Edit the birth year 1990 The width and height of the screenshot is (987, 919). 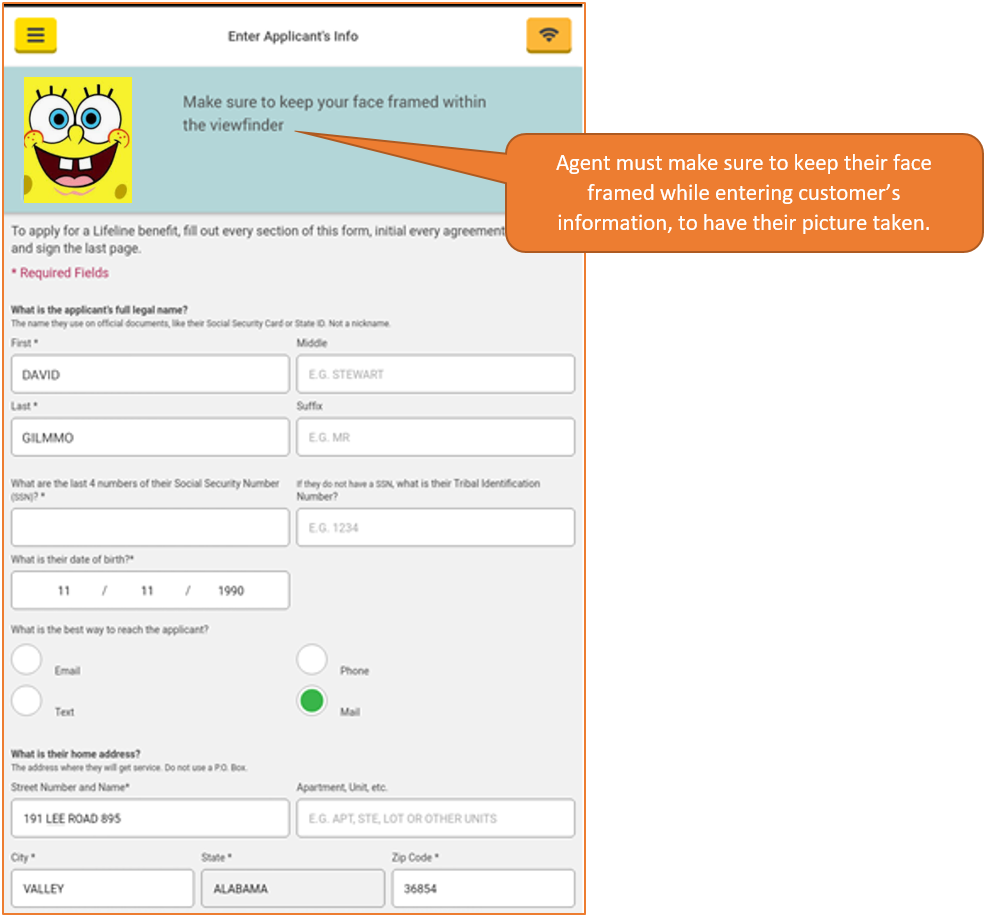click(231, 590)
